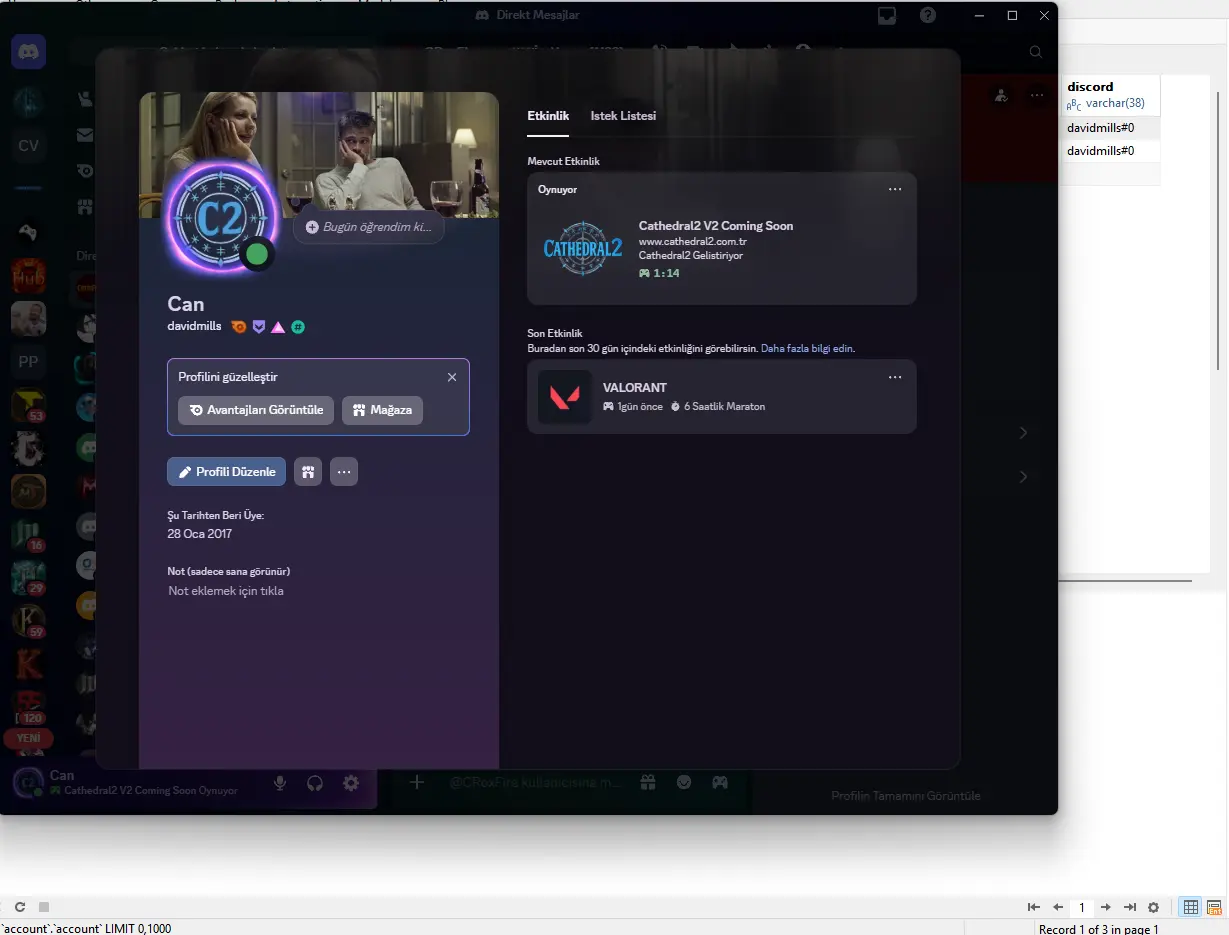Open user settings gear icon
Viewport: 1229px width, 935px height.
click(351, 783)
